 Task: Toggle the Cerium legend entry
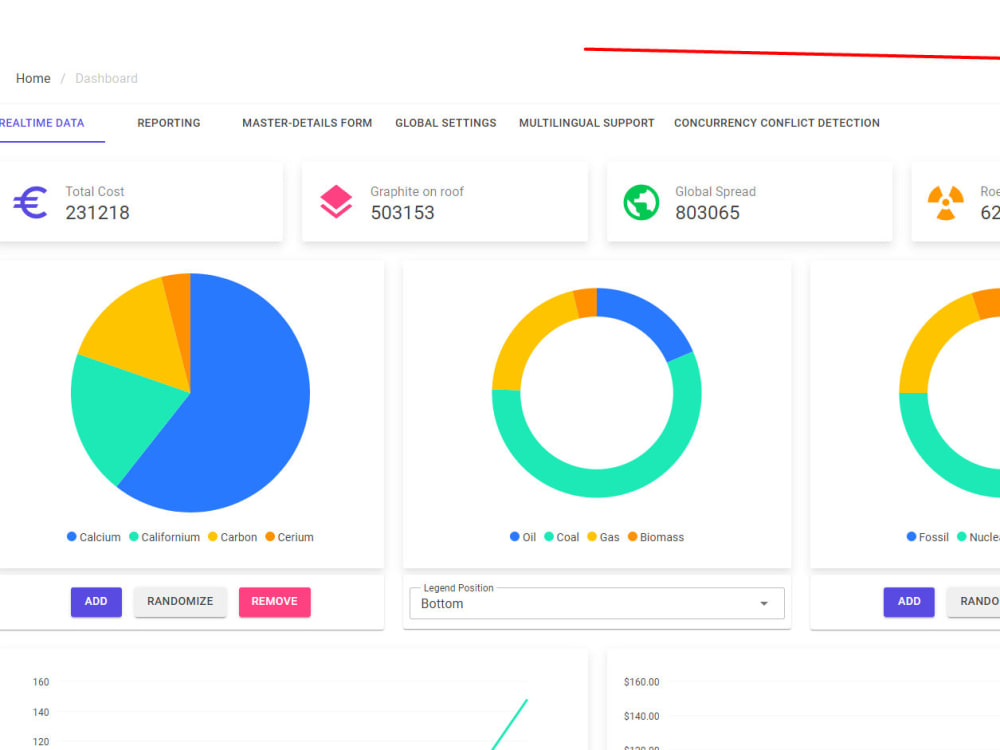[x=290, y=537]
